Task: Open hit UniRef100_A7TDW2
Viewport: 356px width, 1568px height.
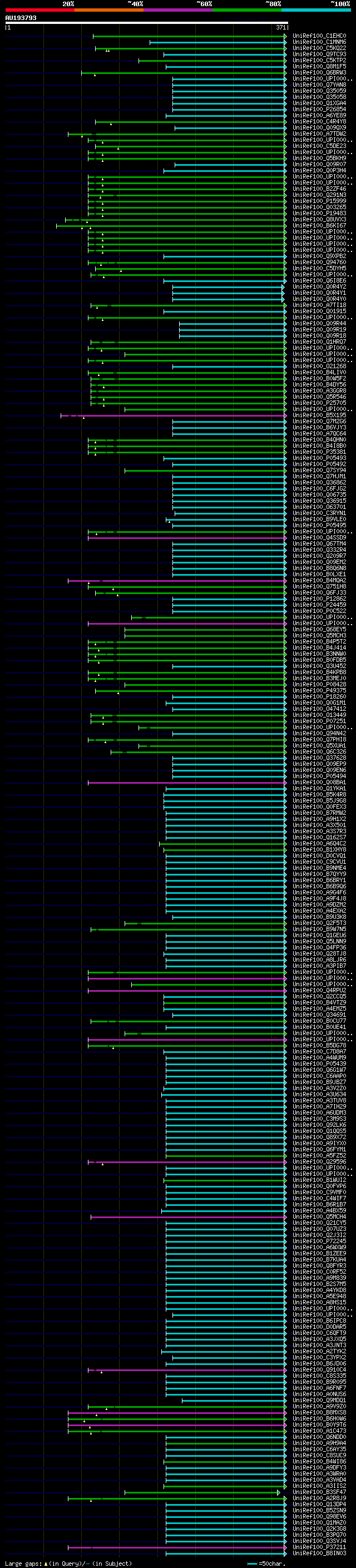Action: [x=319, y=134]
